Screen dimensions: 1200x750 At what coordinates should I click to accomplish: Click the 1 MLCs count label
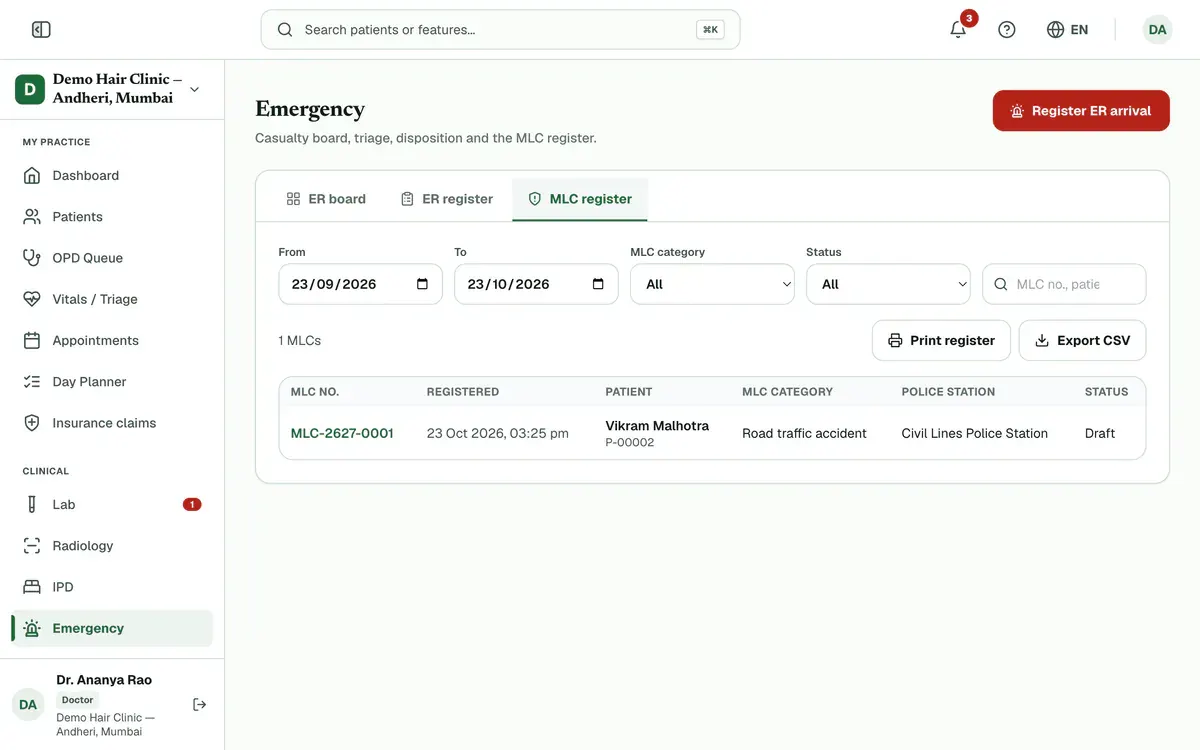(300, 340)
